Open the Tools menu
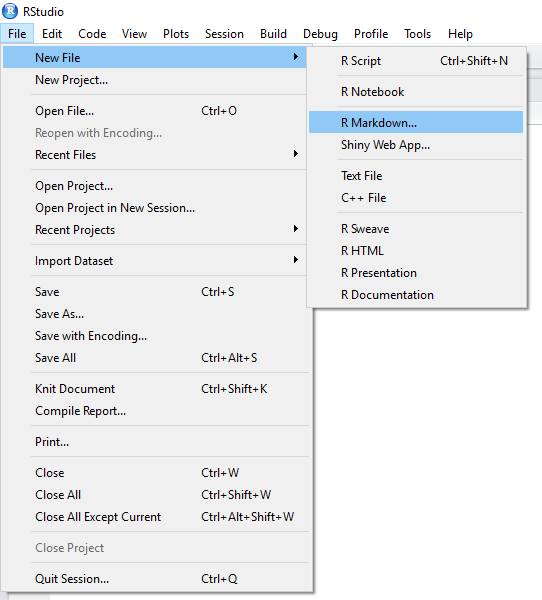The image size is (542, 600). coord(418,34)
